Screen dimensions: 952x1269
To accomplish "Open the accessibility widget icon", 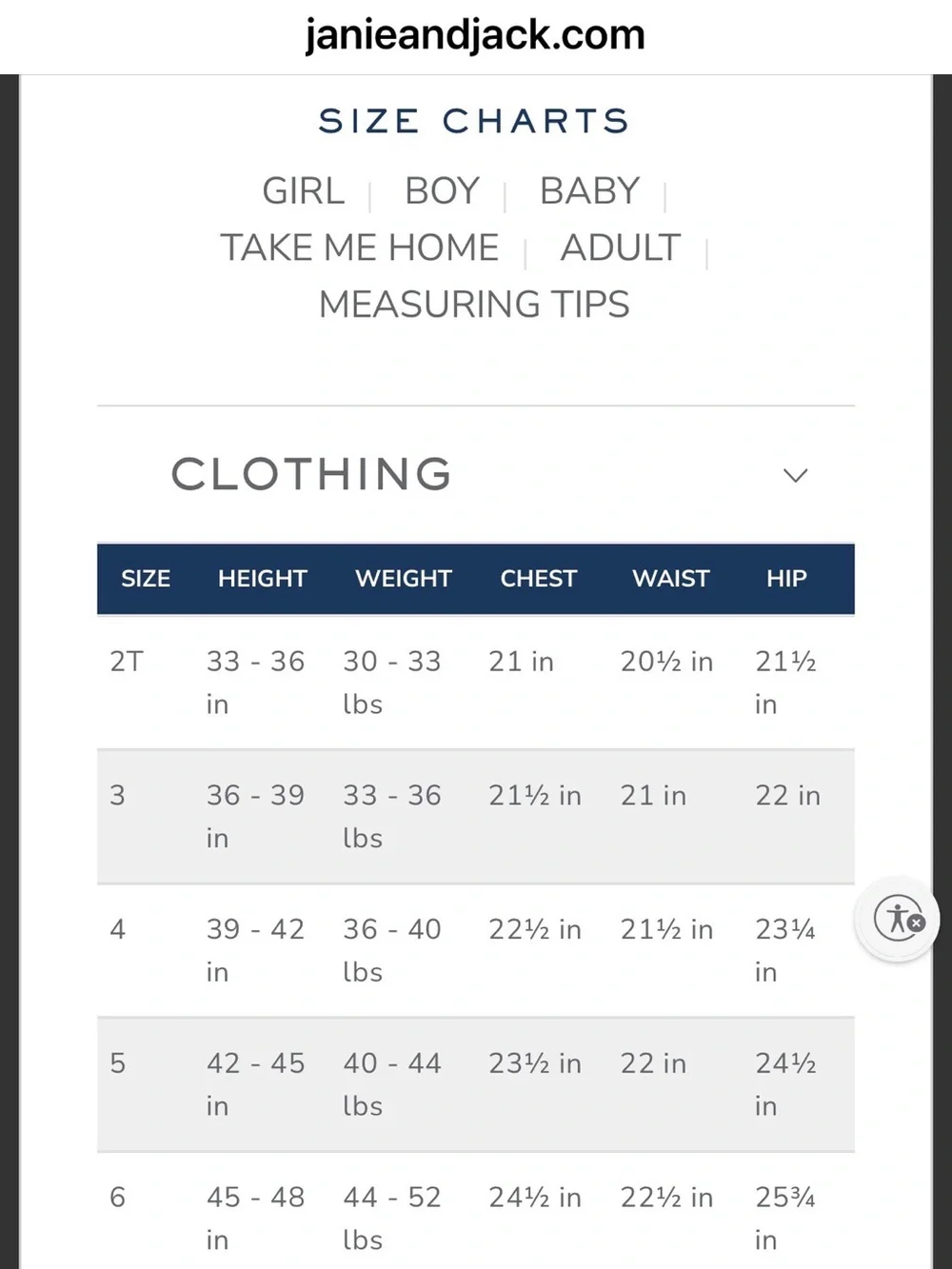I will pyautogui.click(x=898, y=919).
